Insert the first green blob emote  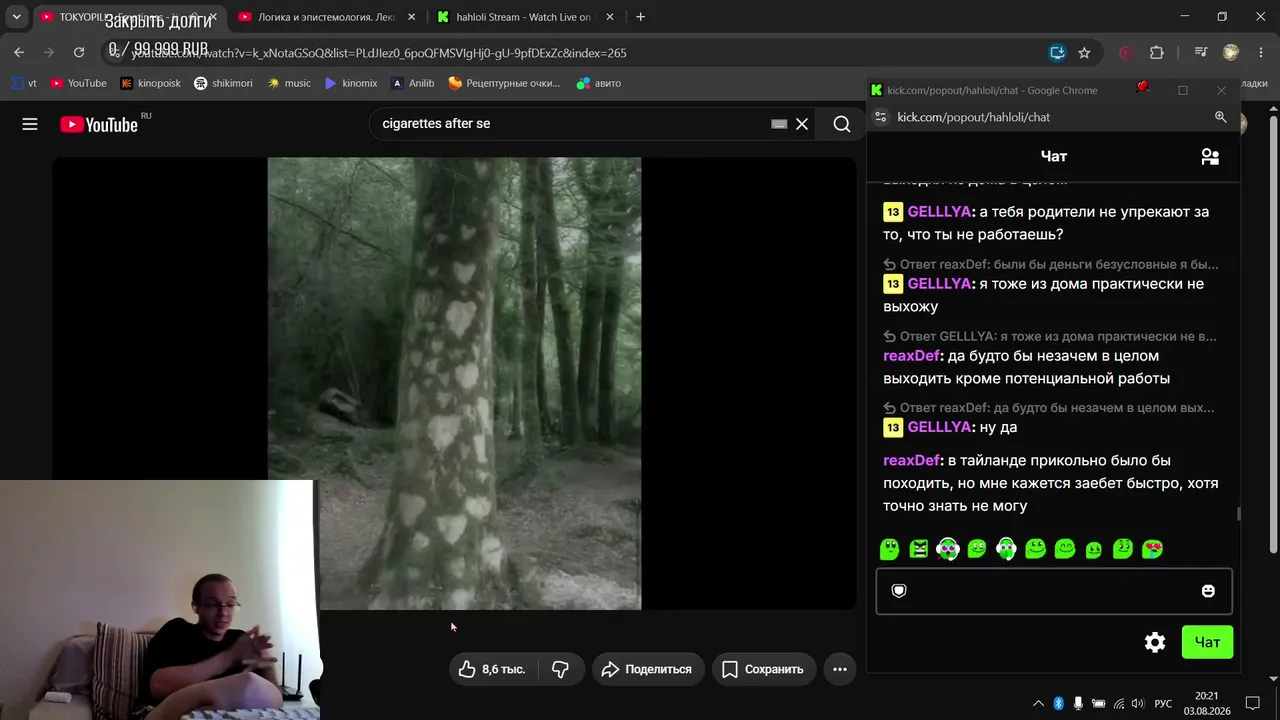pos(889,549)
